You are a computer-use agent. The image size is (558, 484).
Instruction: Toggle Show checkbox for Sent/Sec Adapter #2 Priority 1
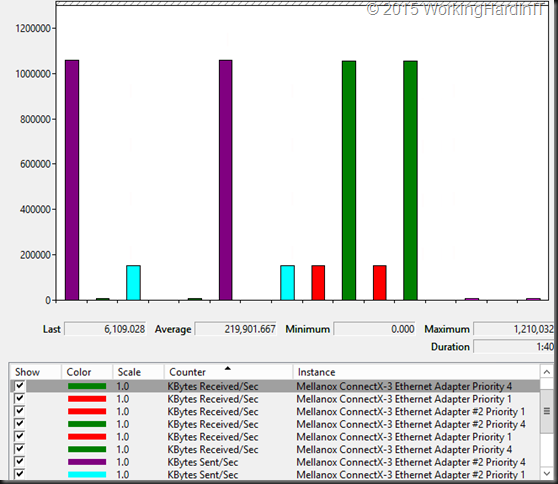click(x=20, y=474)
